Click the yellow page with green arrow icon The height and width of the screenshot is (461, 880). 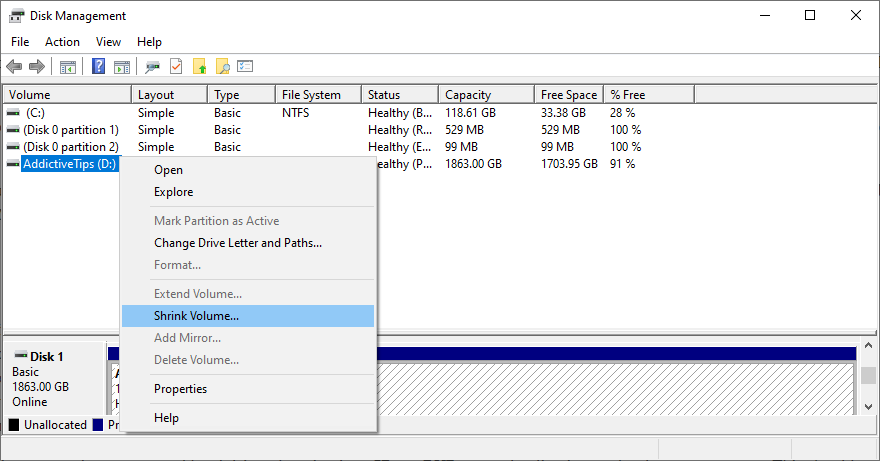(199, 67)
